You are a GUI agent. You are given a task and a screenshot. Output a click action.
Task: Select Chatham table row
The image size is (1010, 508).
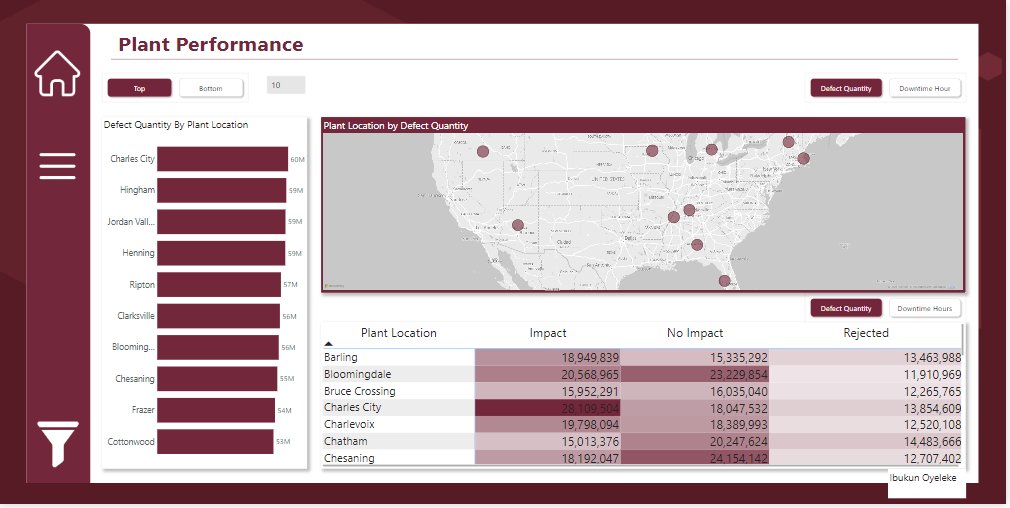pos(346,441)
